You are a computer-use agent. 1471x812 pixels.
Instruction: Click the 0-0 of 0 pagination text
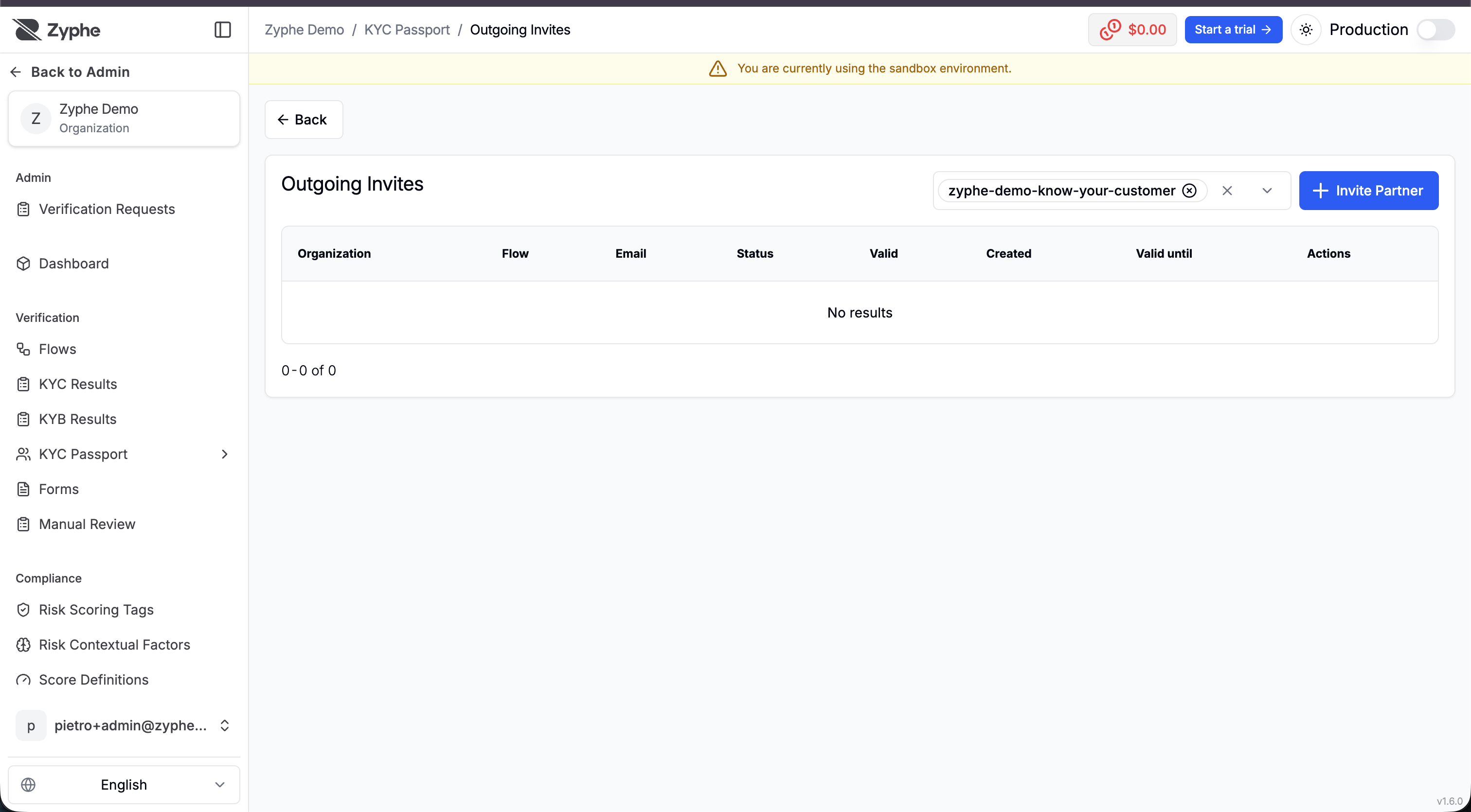pos(309,371)
